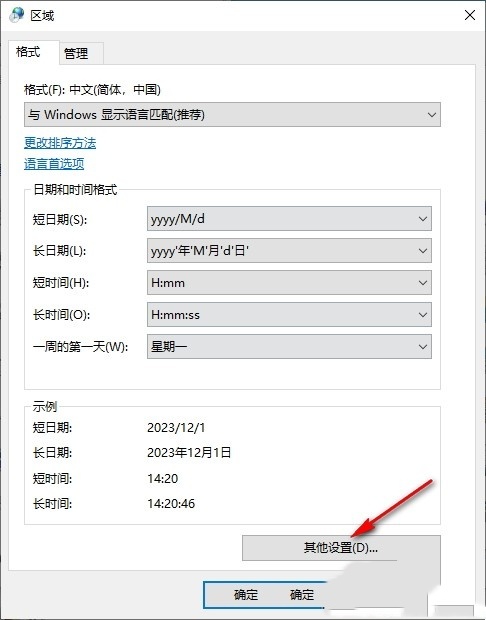The image size is (486, 620).
Task: Expand the 短日期 format dropdown arrow
Action: [422, 219]
